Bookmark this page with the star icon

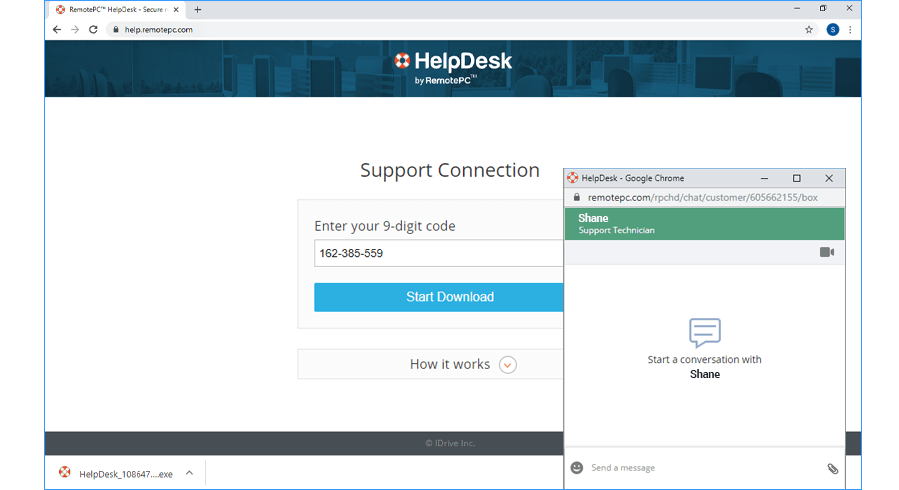coord(809,30)
